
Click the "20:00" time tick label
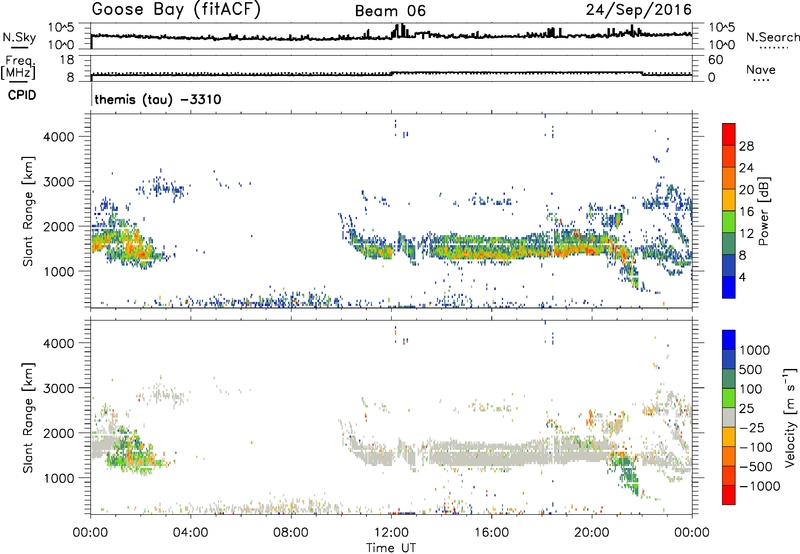click(592, 533)
